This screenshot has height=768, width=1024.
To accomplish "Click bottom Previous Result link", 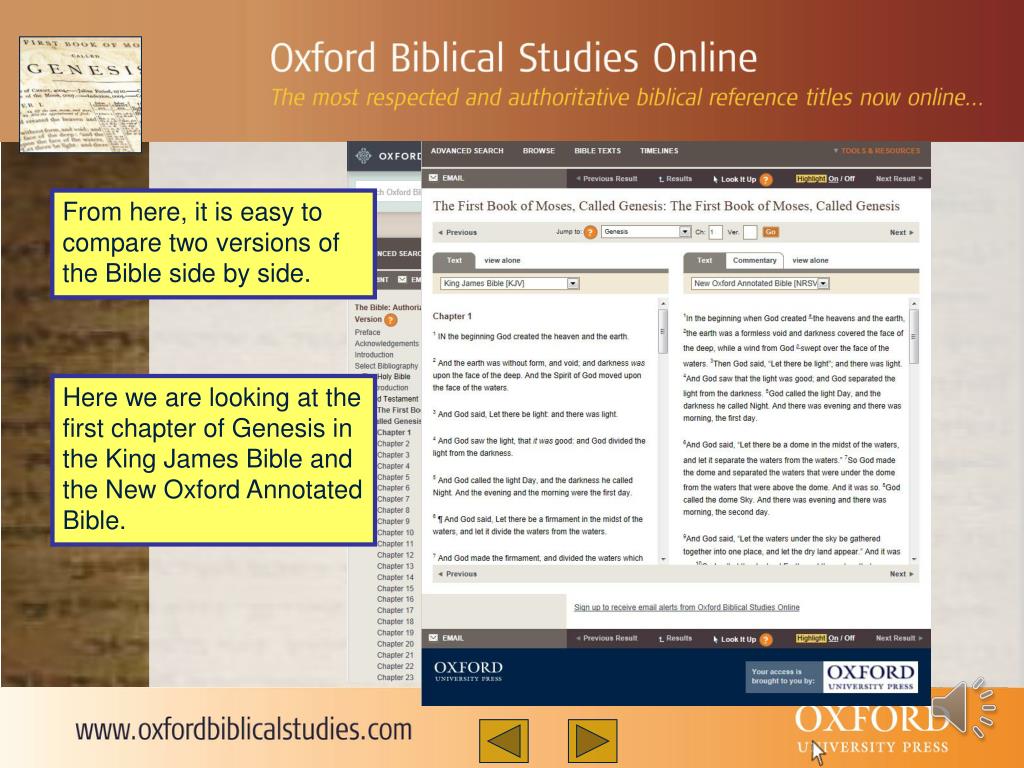I will point(607,638).
